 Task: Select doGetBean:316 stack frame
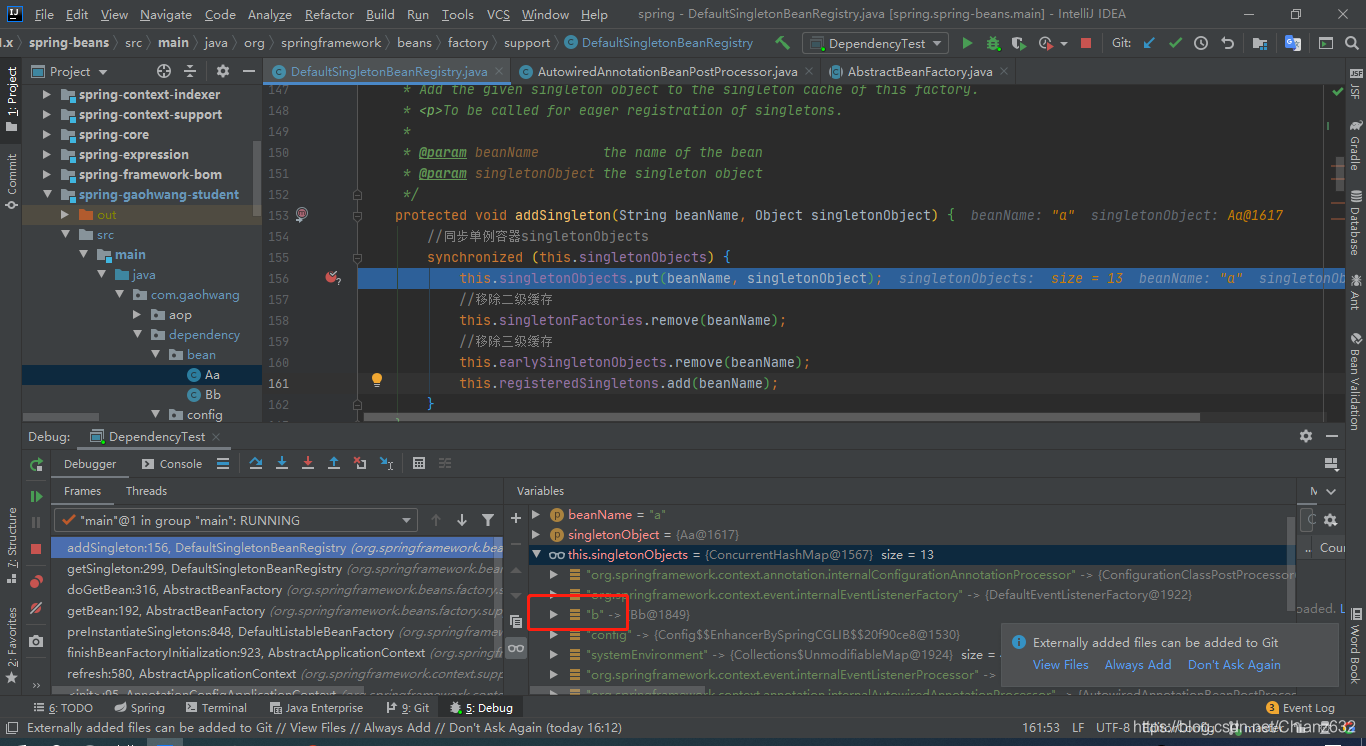point(277,590)
